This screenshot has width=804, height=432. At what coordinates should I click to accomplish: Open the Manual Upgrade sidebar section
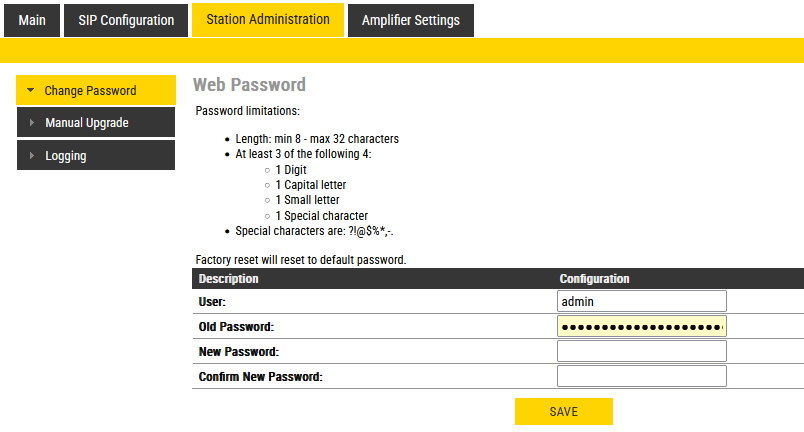pyautogui.click(x=87, y=123)
